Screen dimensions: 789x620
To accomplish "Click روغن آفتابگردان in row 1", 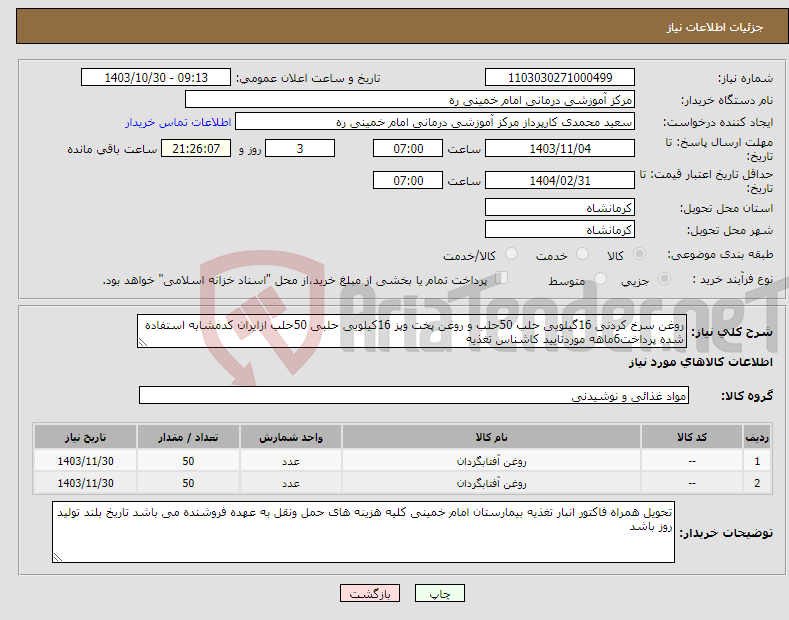I will pyautogui.click(x=491, y=461).
